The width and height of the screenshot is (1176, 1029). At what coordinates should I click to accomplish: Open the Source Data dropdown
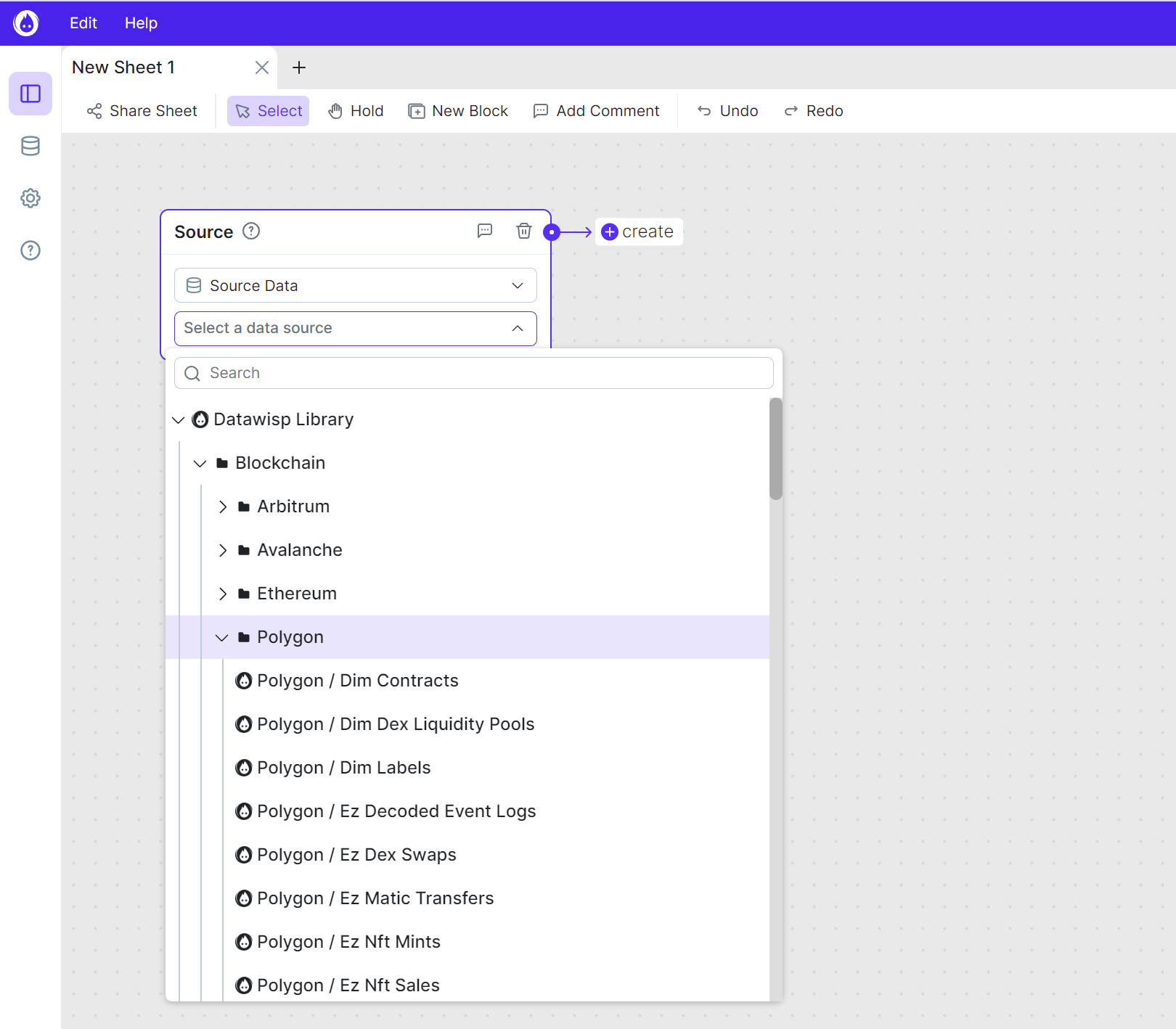point(356,285)
